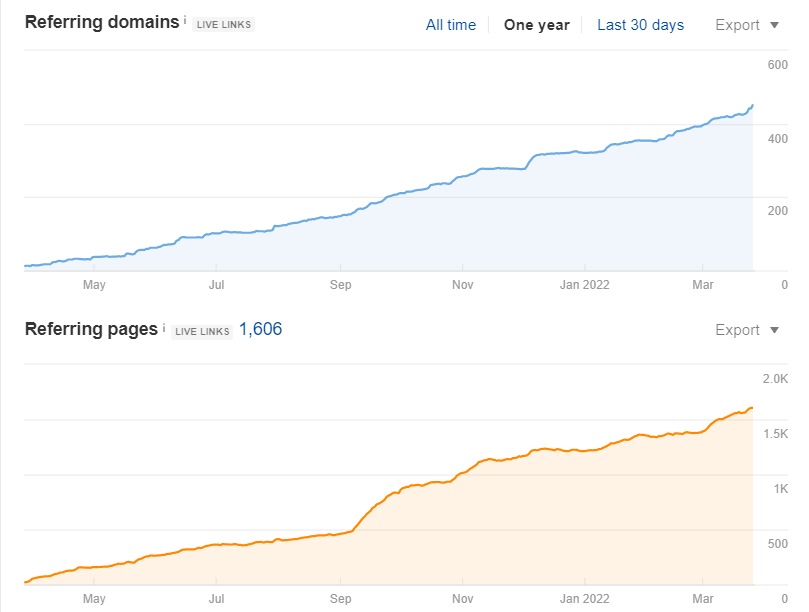Viewport: 809px width, 612px height.
Task: Click the 600 value on the domains y-axis
Action: tap(777, 65)
